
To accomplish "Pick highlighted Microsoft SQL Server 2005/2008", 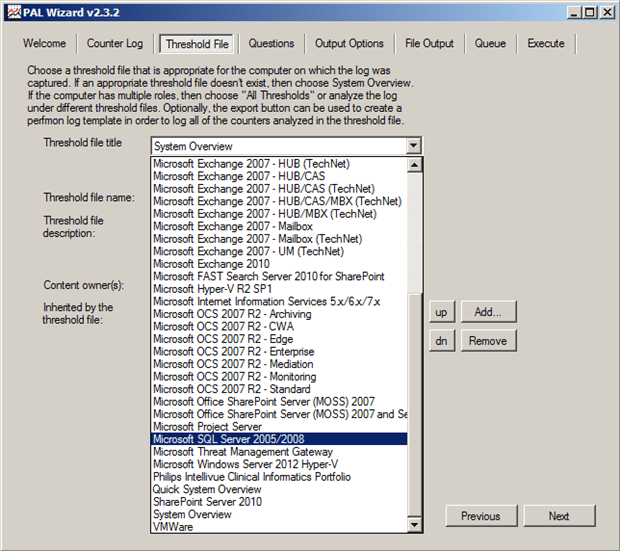I will point(279,439).
